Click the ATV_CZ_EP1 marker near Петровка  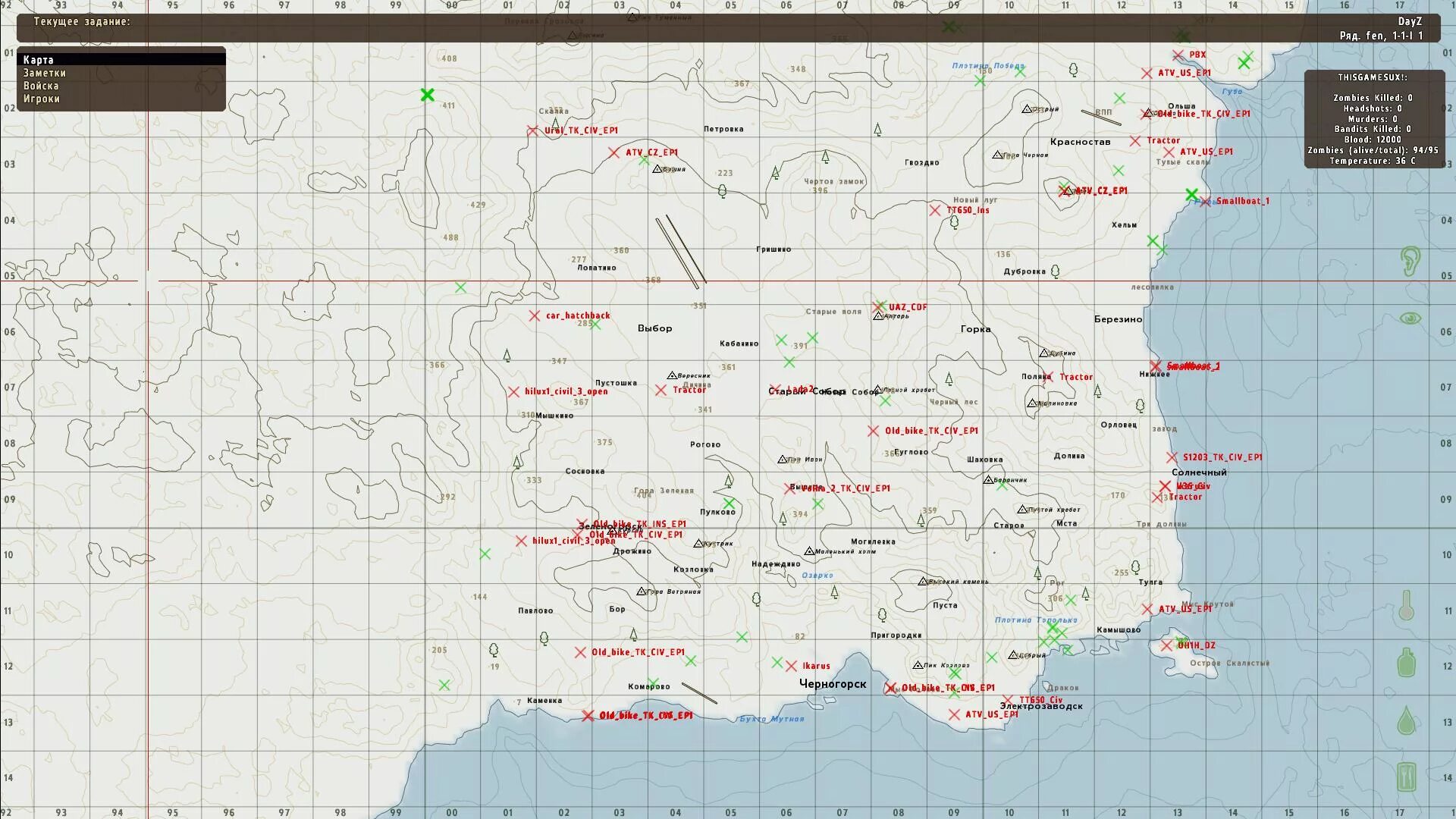pos(613,153)
